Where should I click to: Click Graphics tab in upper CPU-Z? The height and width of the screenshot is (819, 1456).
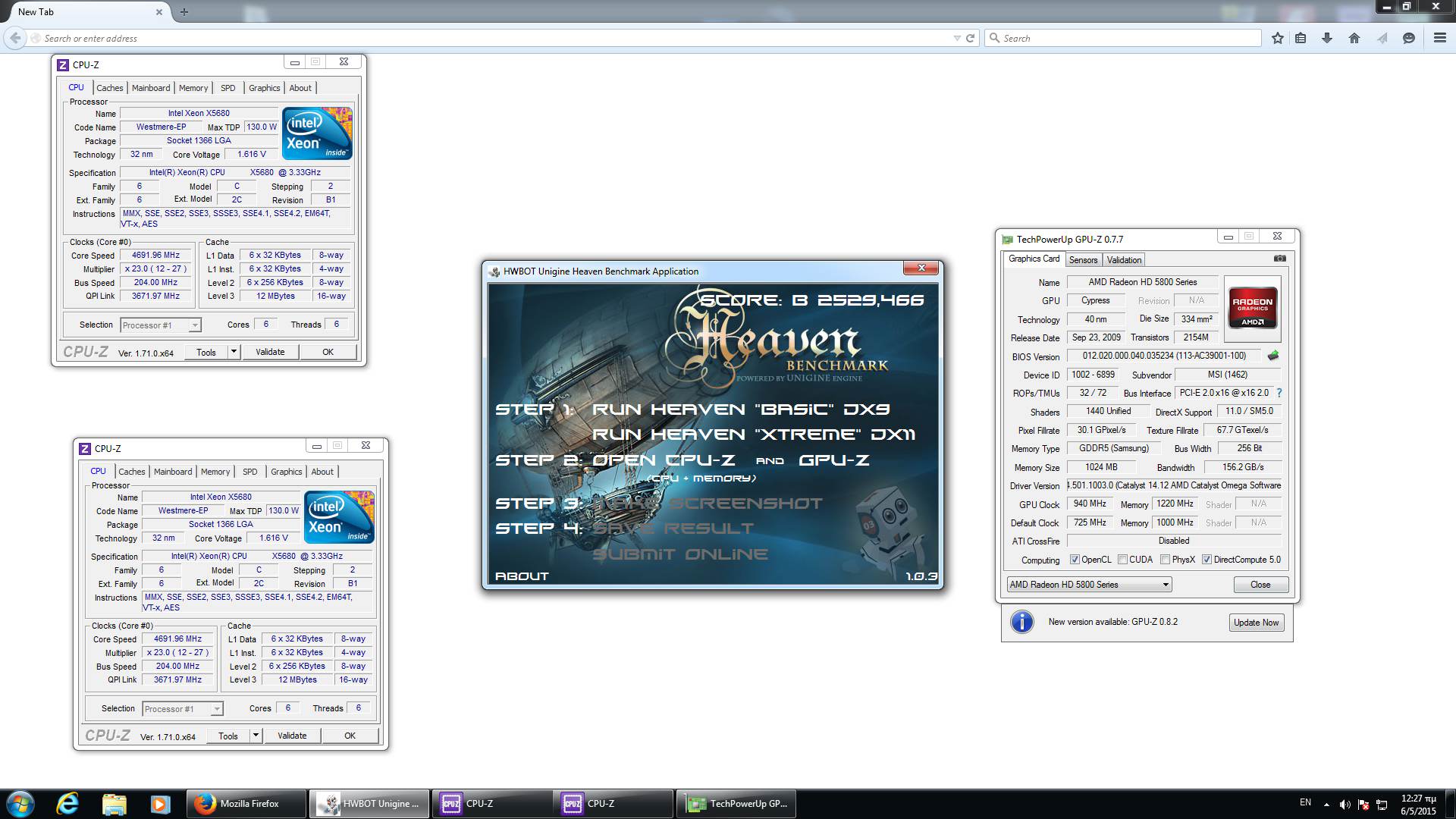(264, 88)
